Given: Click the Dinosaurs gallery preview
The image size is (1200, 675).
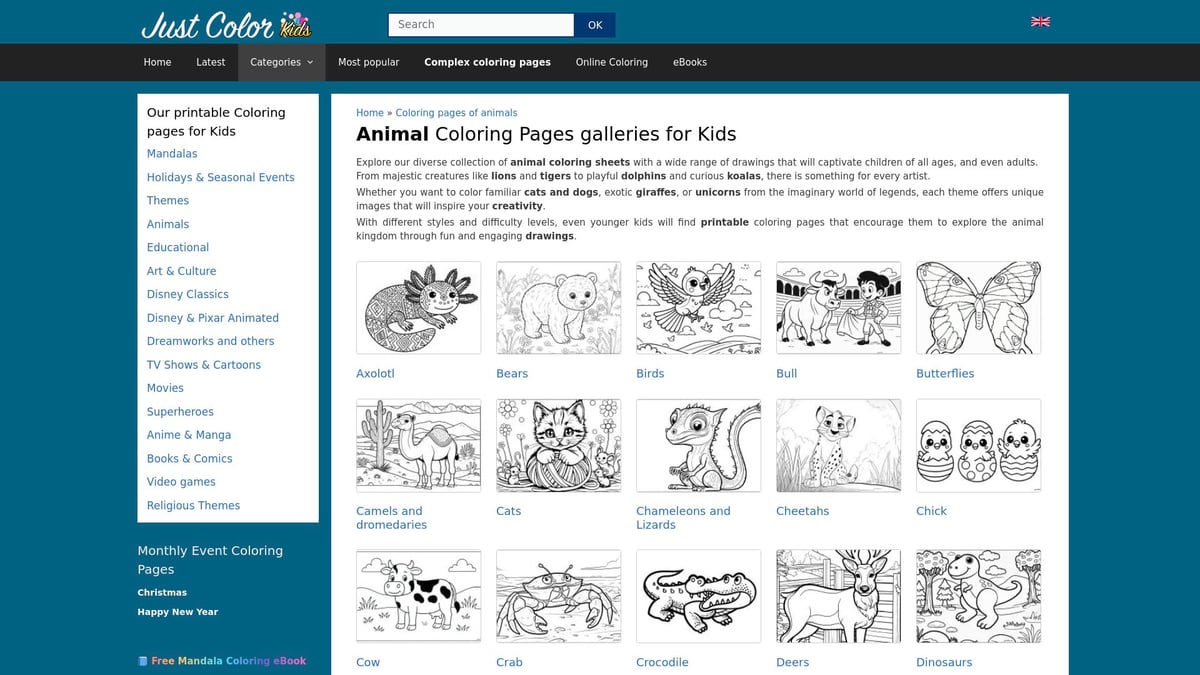Looking at the screenshot, I should 978,596.
